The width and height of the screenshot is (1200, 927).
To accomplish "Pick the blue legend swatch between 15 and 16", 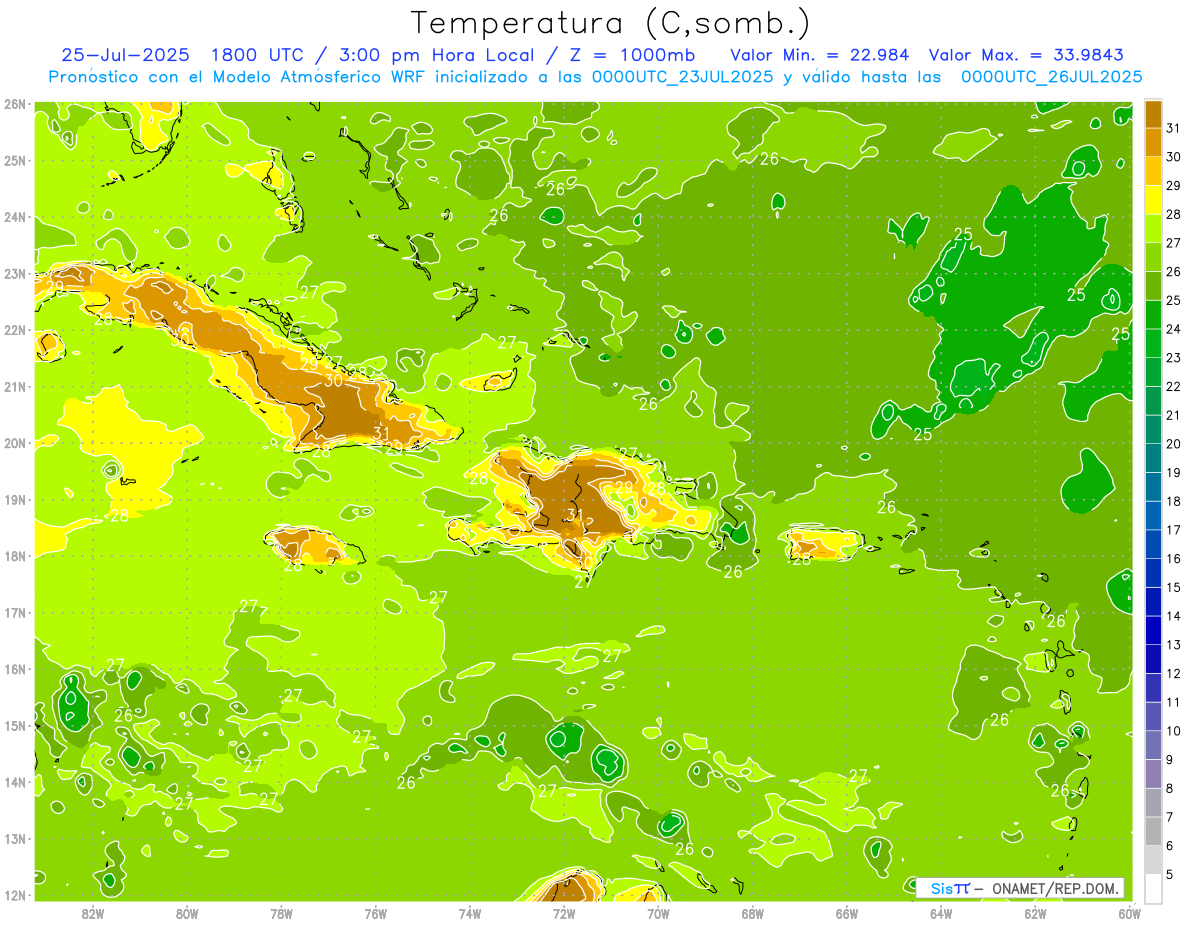I will coord(1153,572).
